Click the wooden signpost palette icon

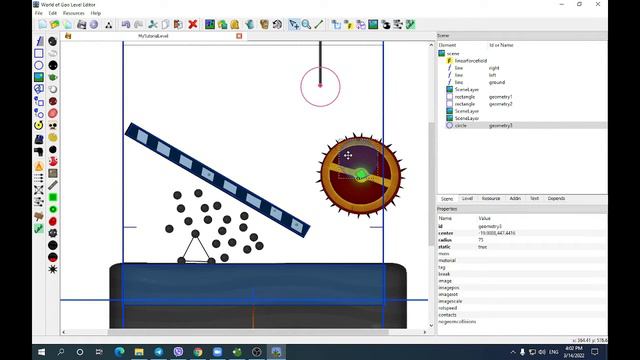coord(39,216)
